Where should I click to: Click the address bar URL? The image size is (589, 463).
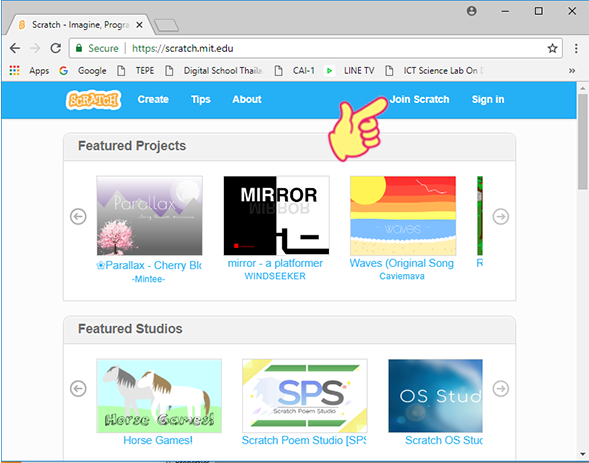coord(183,48)
